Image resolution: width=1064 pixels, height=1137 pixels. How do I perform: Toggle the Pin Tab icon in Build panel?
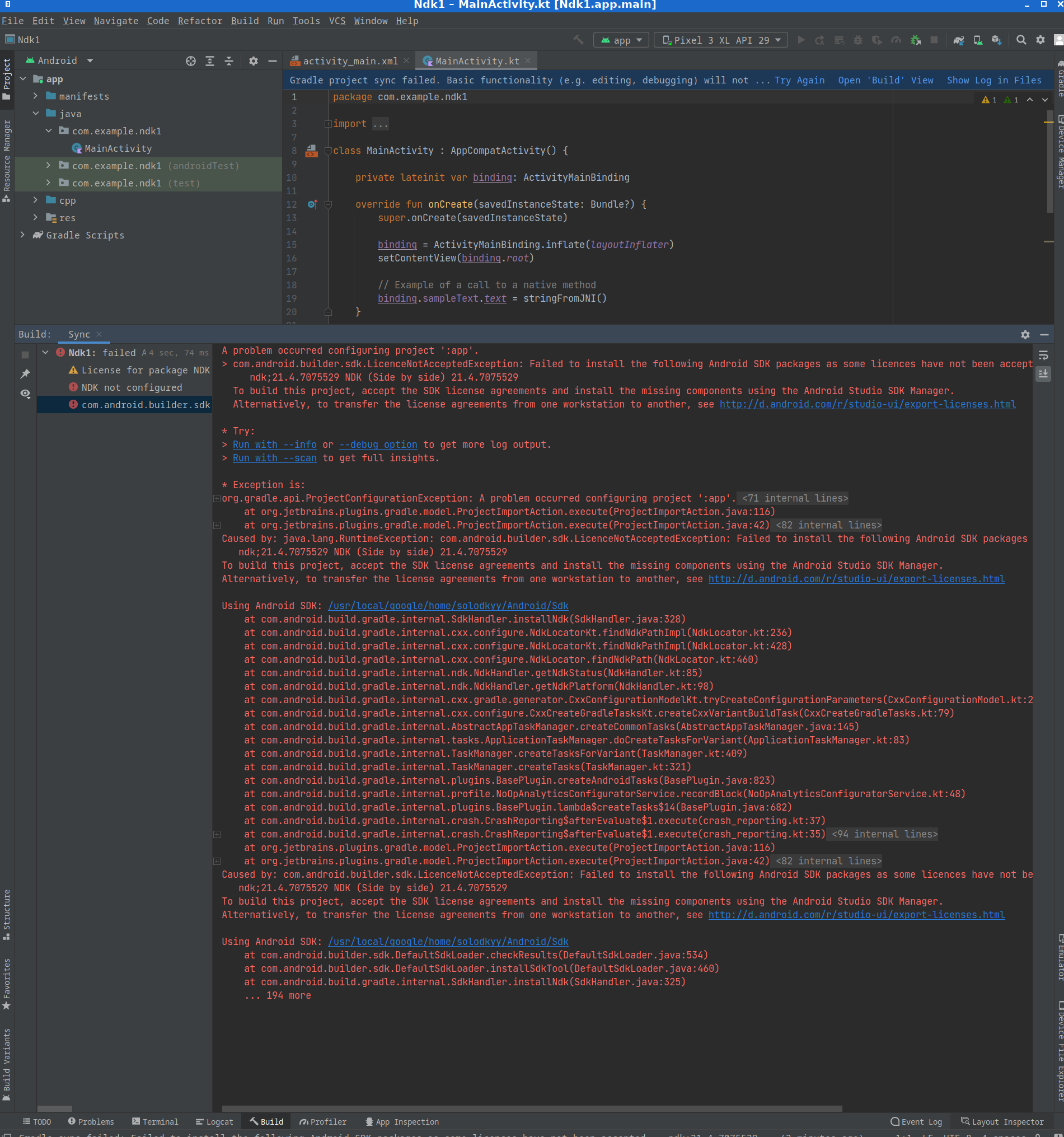point(25,374)
